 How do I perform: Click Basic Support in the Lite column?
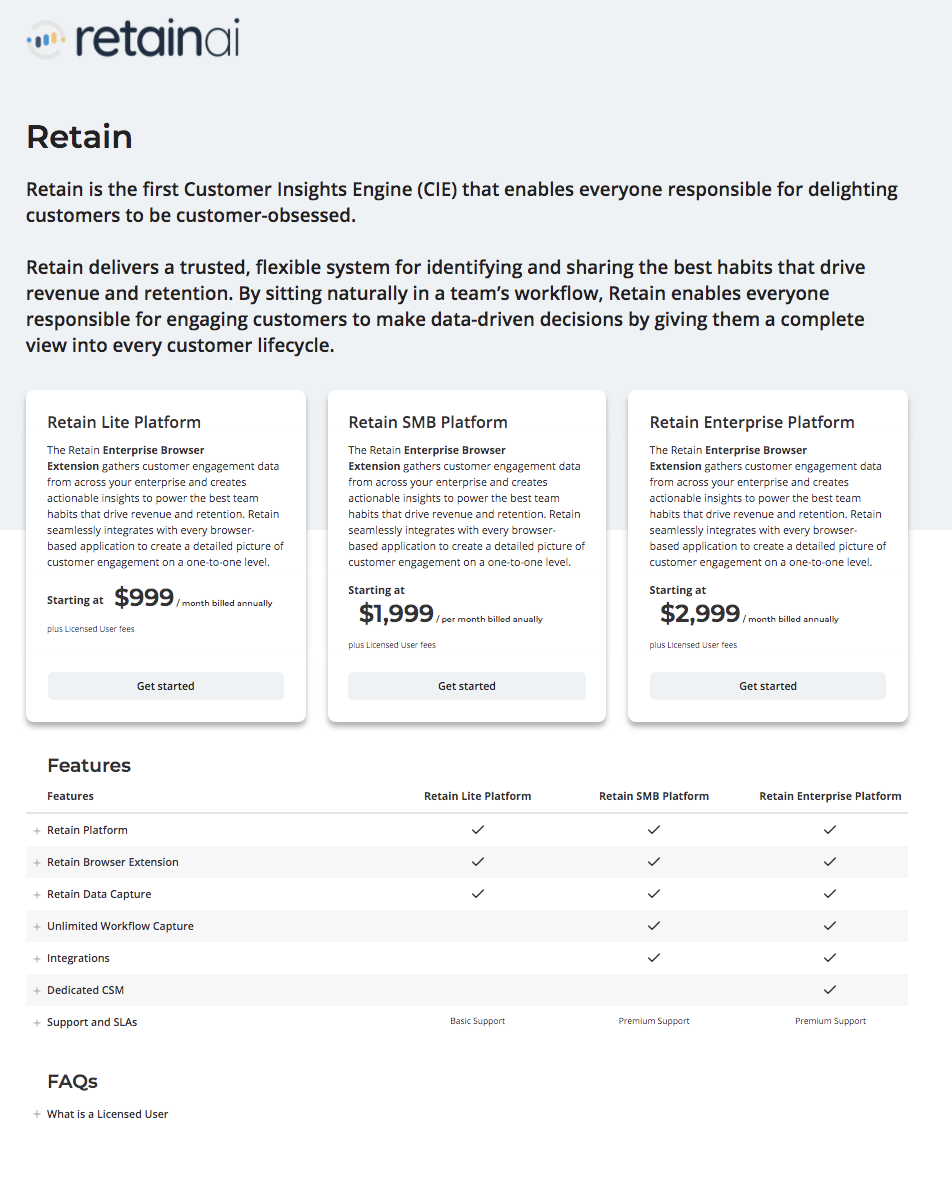[x=478, y=1021]
